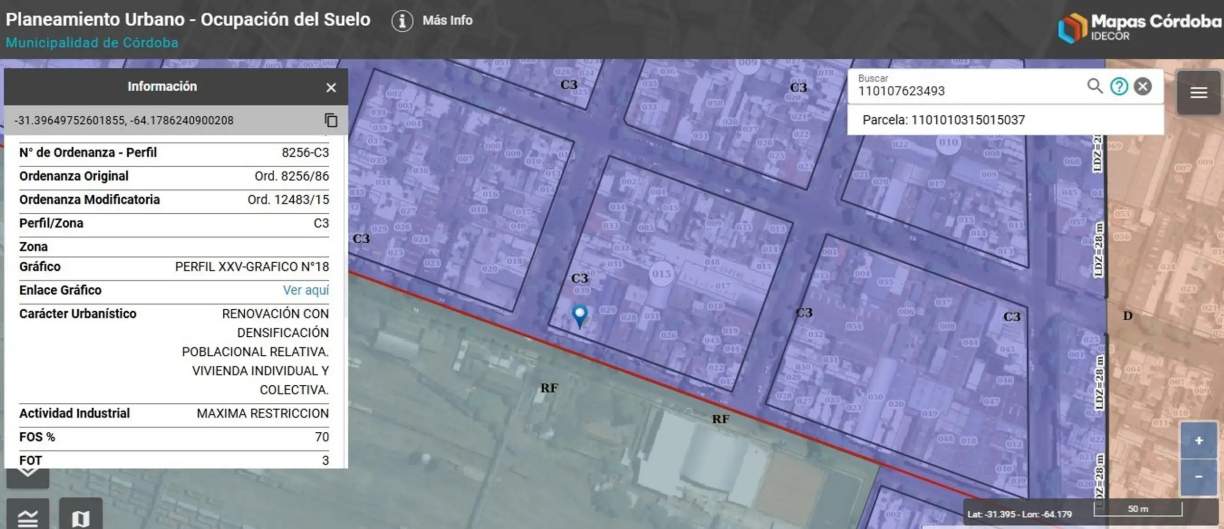Click into the Buscar search field
Screen dimensions: 1224x529
click(965, 91)
